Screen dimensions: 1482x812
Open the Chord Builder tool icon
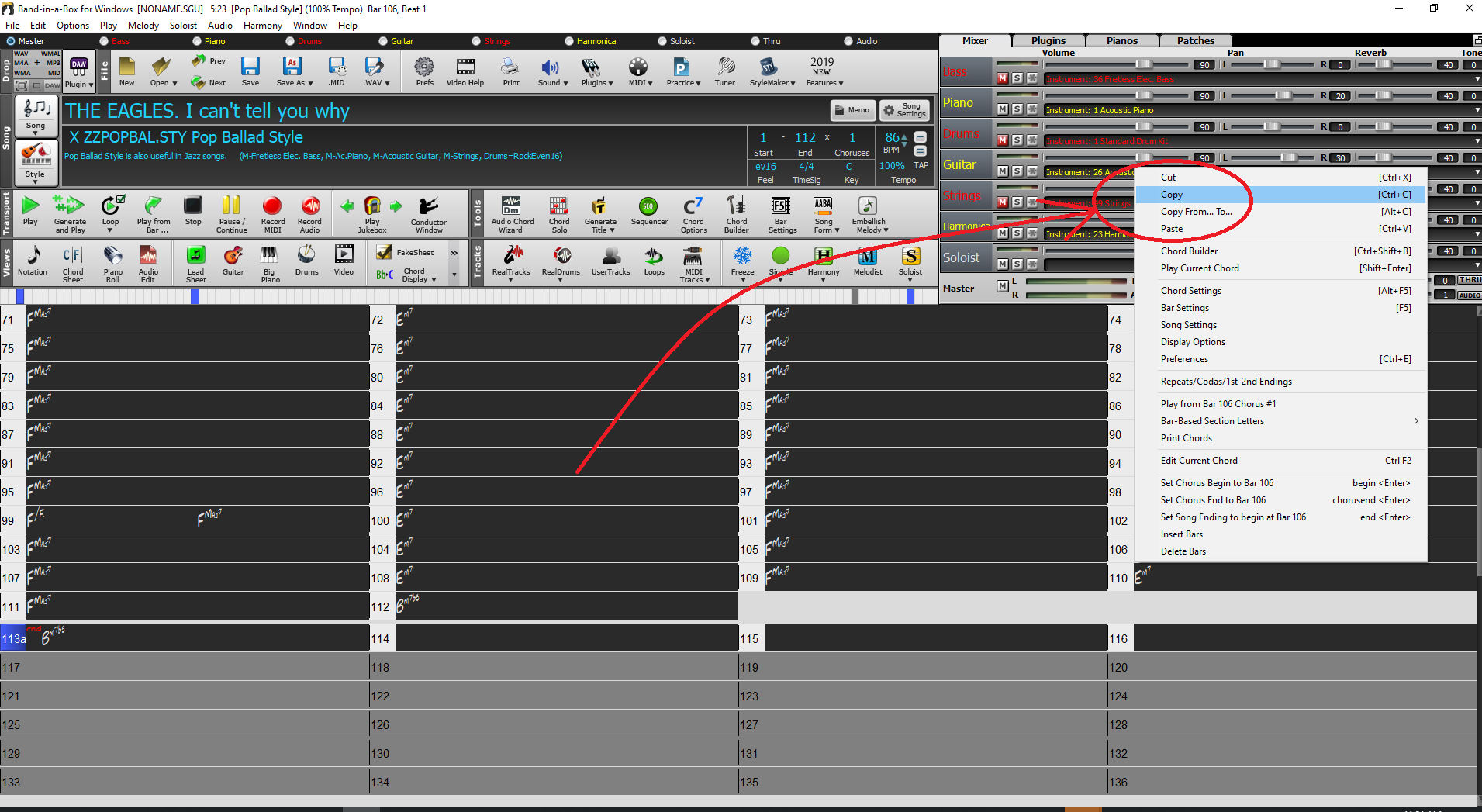click(736, 213)
